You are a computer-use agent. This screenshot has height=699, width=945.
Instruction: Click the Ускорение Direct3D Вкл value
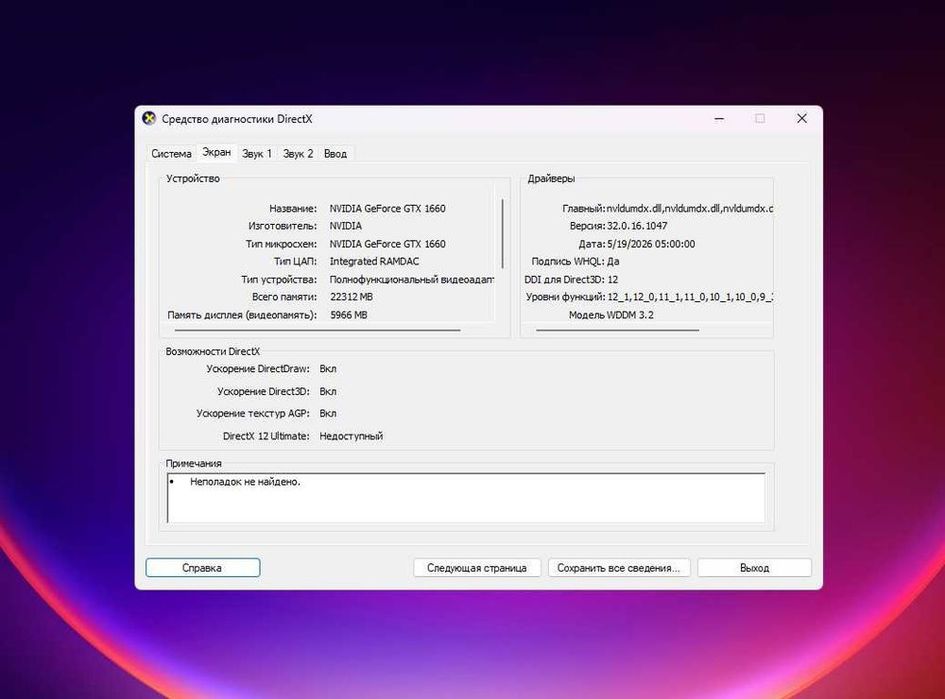(328, 392)
